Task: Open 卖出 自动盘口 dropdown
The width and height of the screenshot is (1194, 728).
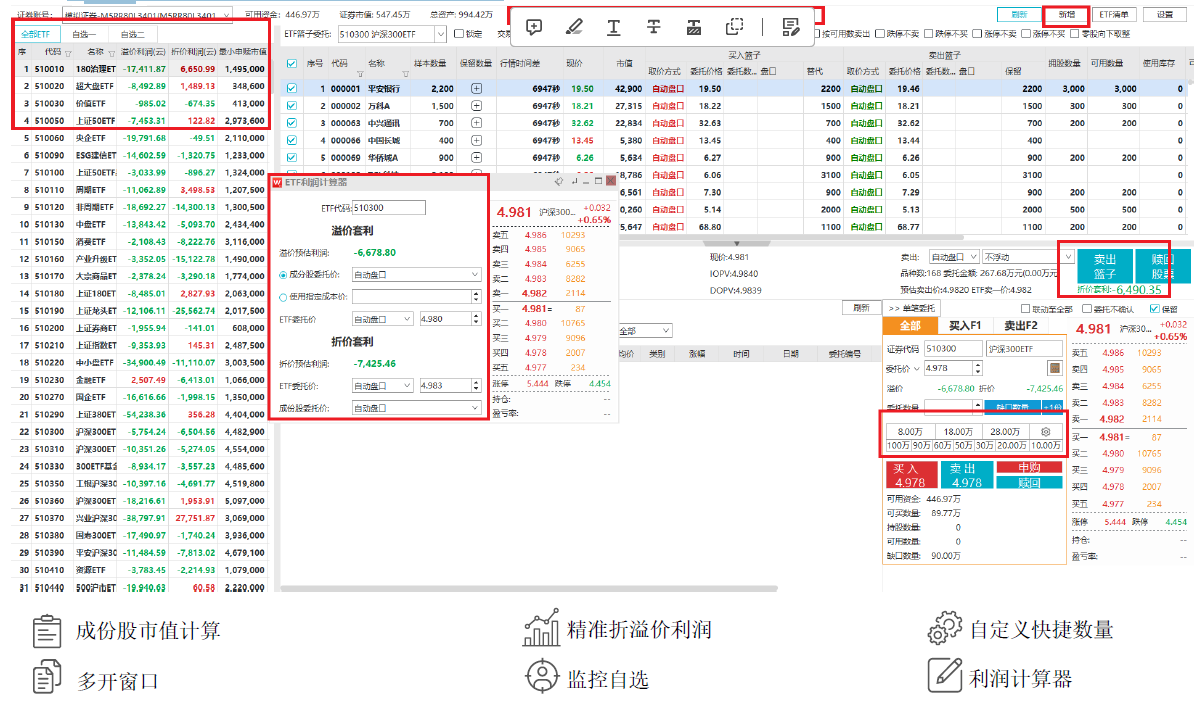Action: tap(954, 257)
